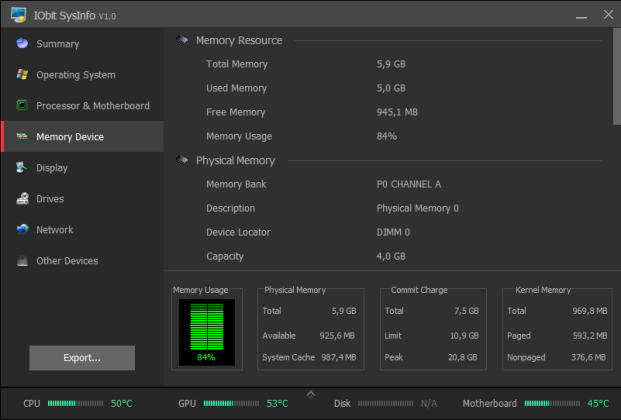Viewport: 621px width, 420px height.
Task: Go to the Display section
Action: tap(82, 167)
